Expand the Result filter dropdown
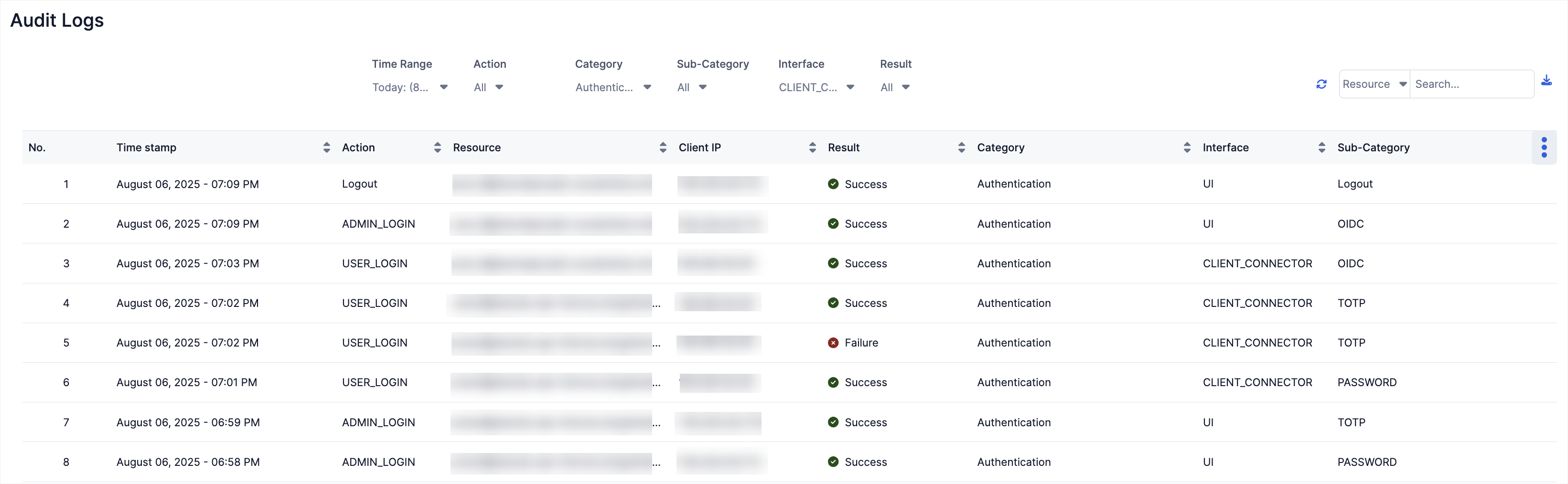Image resolution: width=1568 pixels, height=484 pixels. tap(895, 87)
